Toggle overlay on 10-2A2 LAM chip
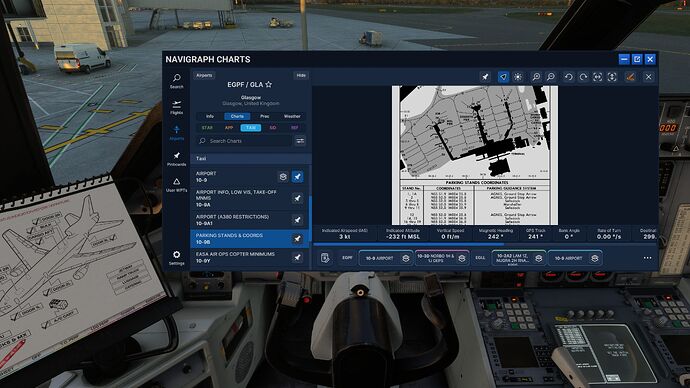Image resolution: width=690 pixels, height=388 pixels. click(539, 258)
